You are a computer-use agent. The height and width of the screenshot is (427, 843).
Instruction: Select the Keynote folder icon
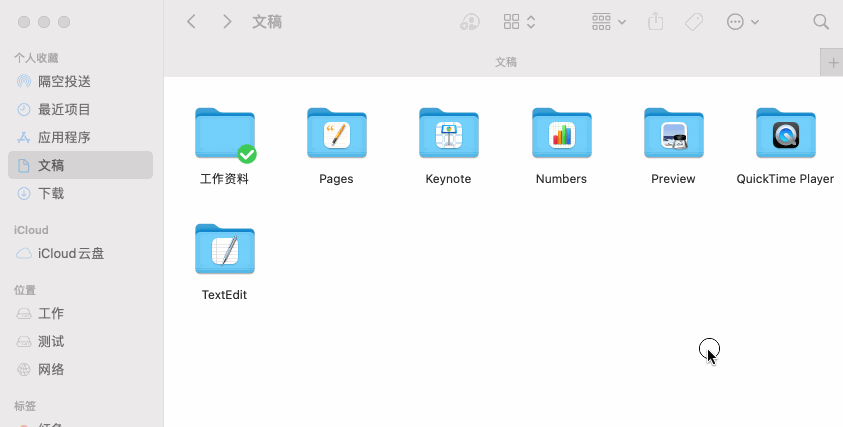click(448, 133)
